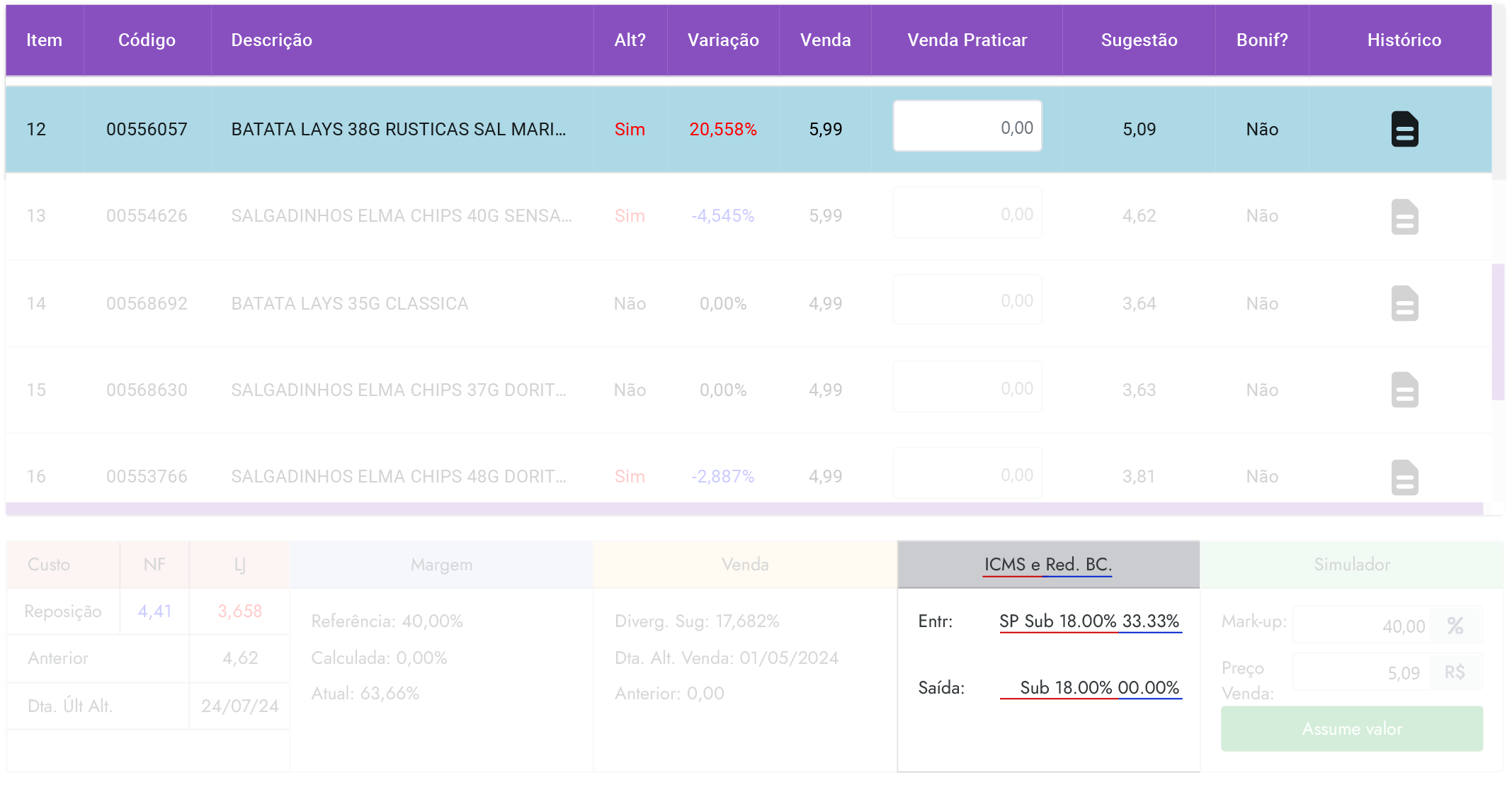Click Venda Praticar input for item 14

(x=967, y=300)
